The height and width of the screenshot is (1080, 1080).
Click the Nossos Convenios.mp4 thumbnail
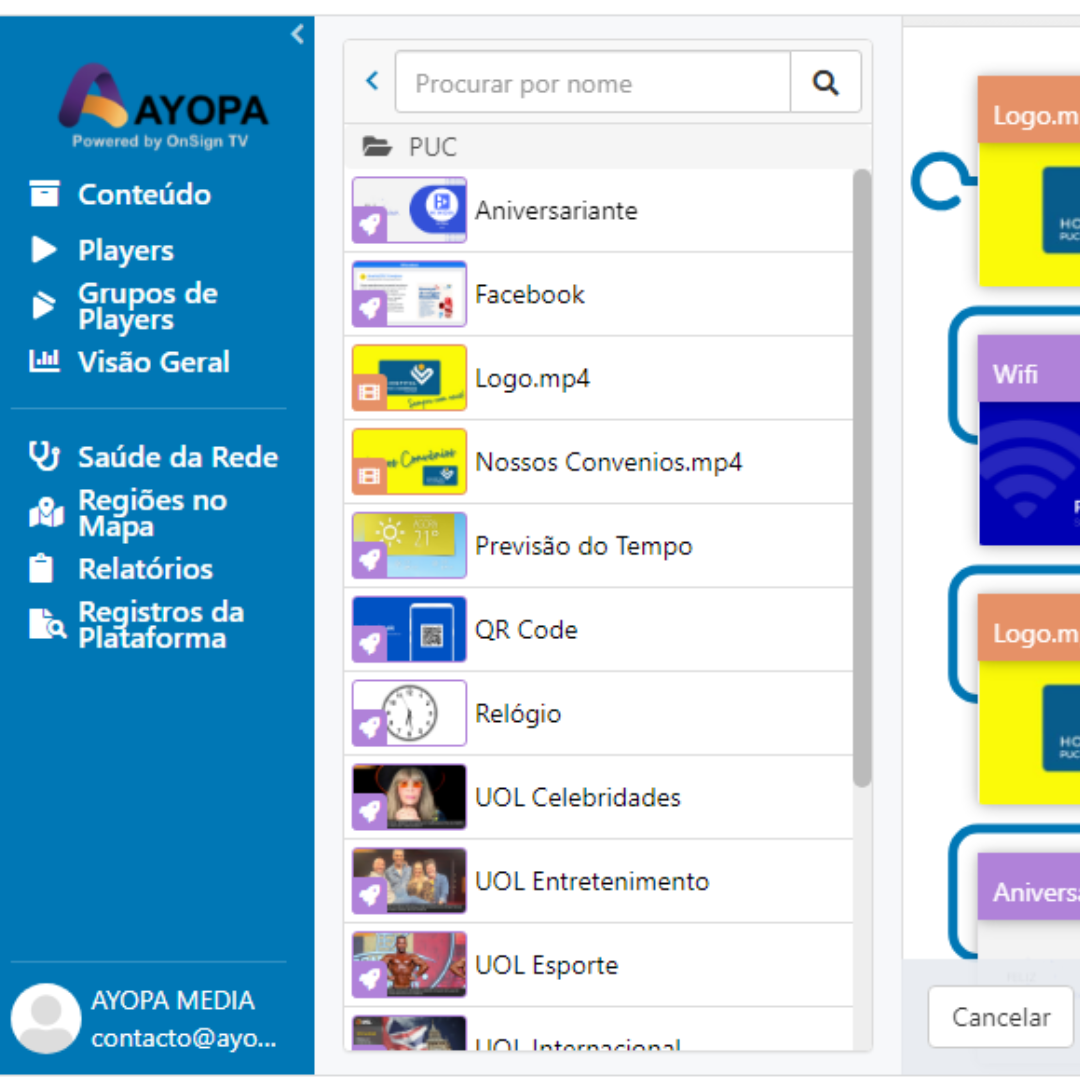pos(409,461)
